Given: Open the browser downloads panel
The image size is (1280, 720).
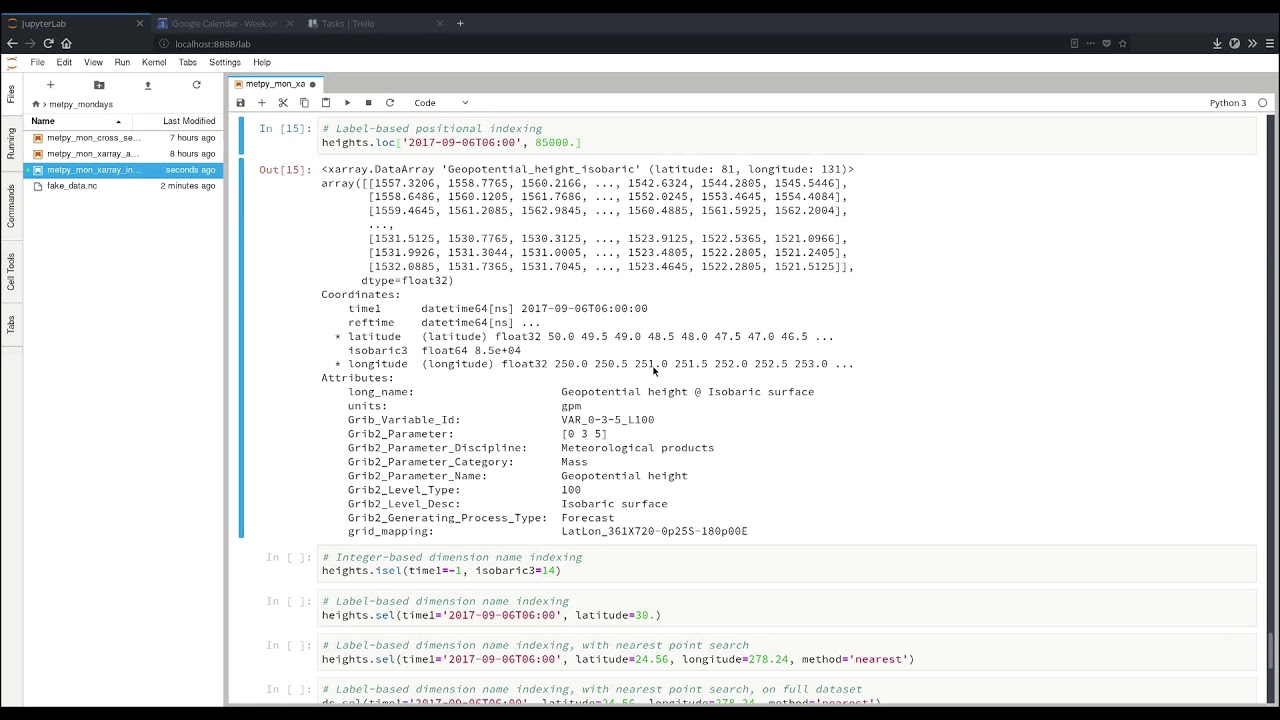Looking at the screenshot, I should tap(1217, 43).
